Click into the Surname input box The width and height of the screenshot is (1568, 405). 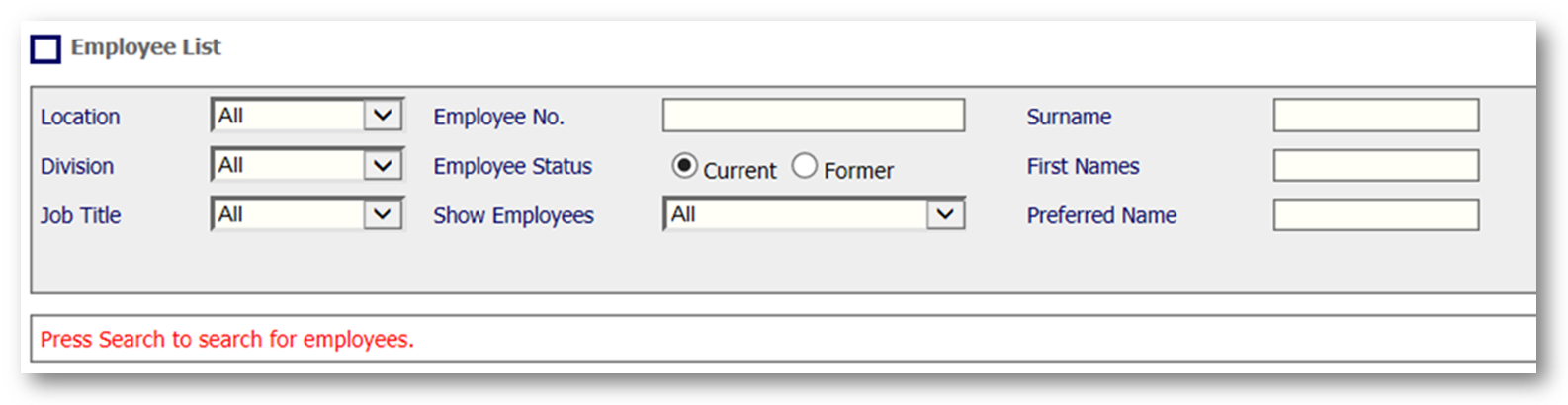[1375, 116]
